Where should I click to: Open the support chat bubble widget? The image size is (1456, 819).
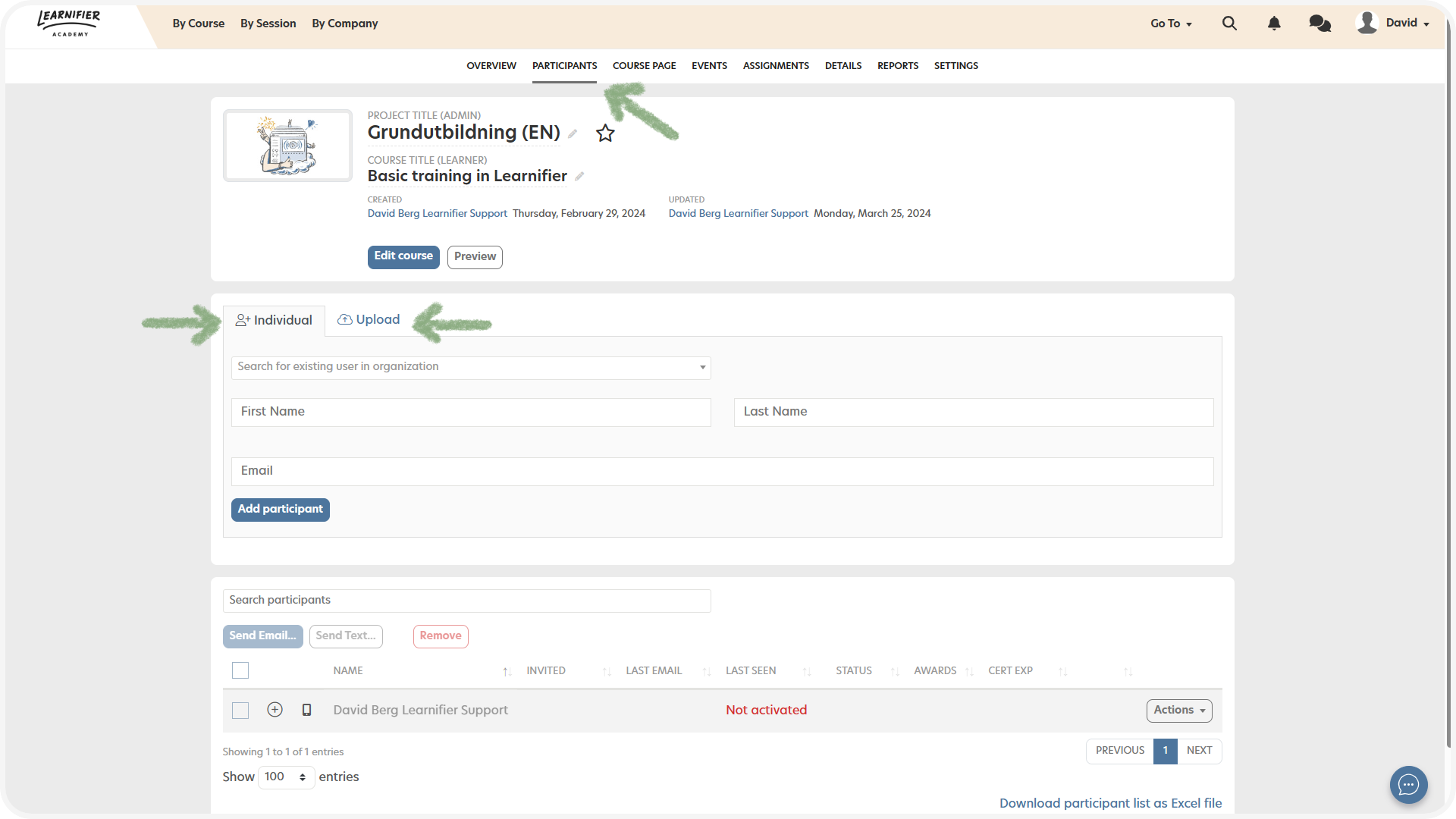1408,784
